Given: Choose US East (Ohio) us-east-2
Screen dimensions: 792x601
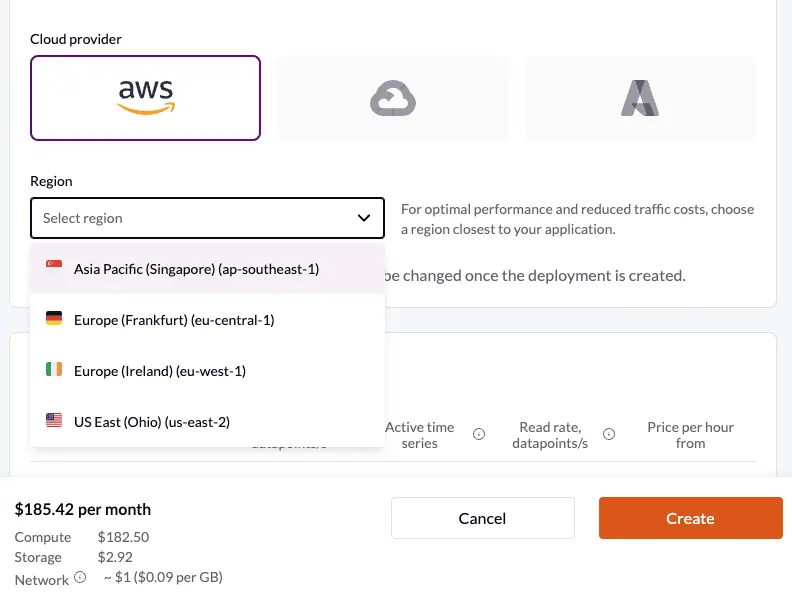Looking at the screenshot, I should [152, 422].
